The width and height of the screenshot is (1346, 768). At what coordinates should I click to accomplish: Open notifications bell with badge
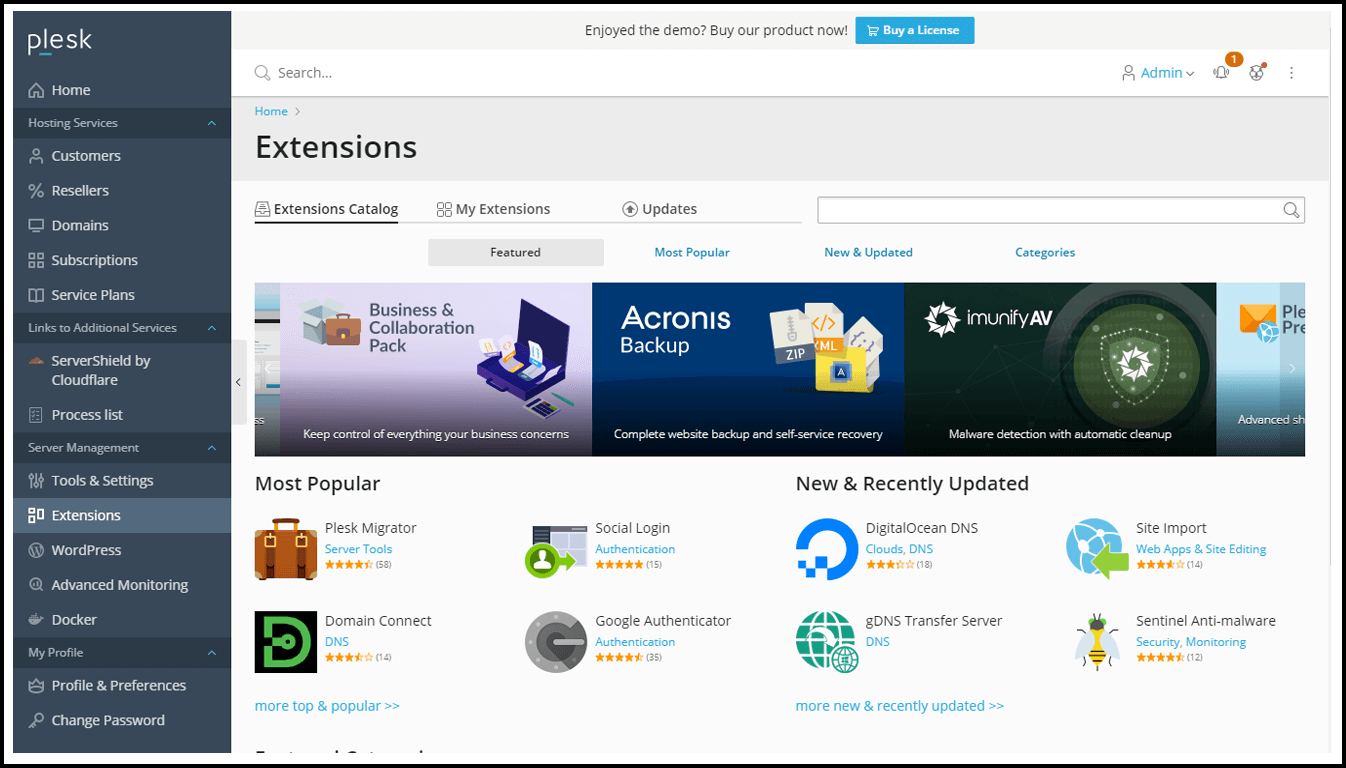1222,72
